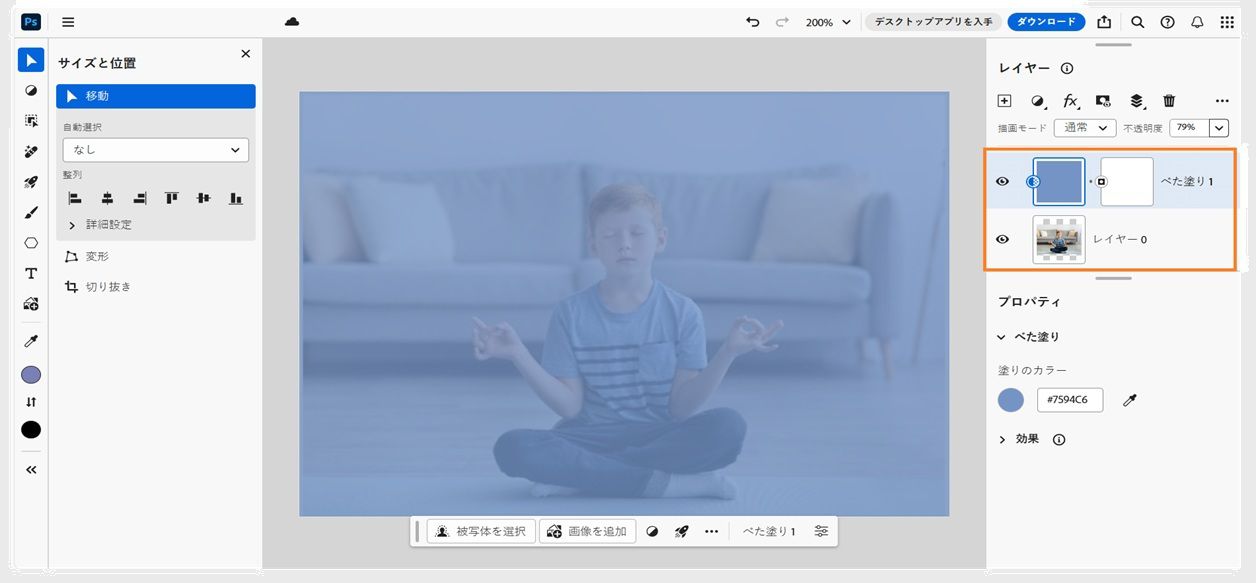
Task: Align horizontal centers
Action: (107, 198)
